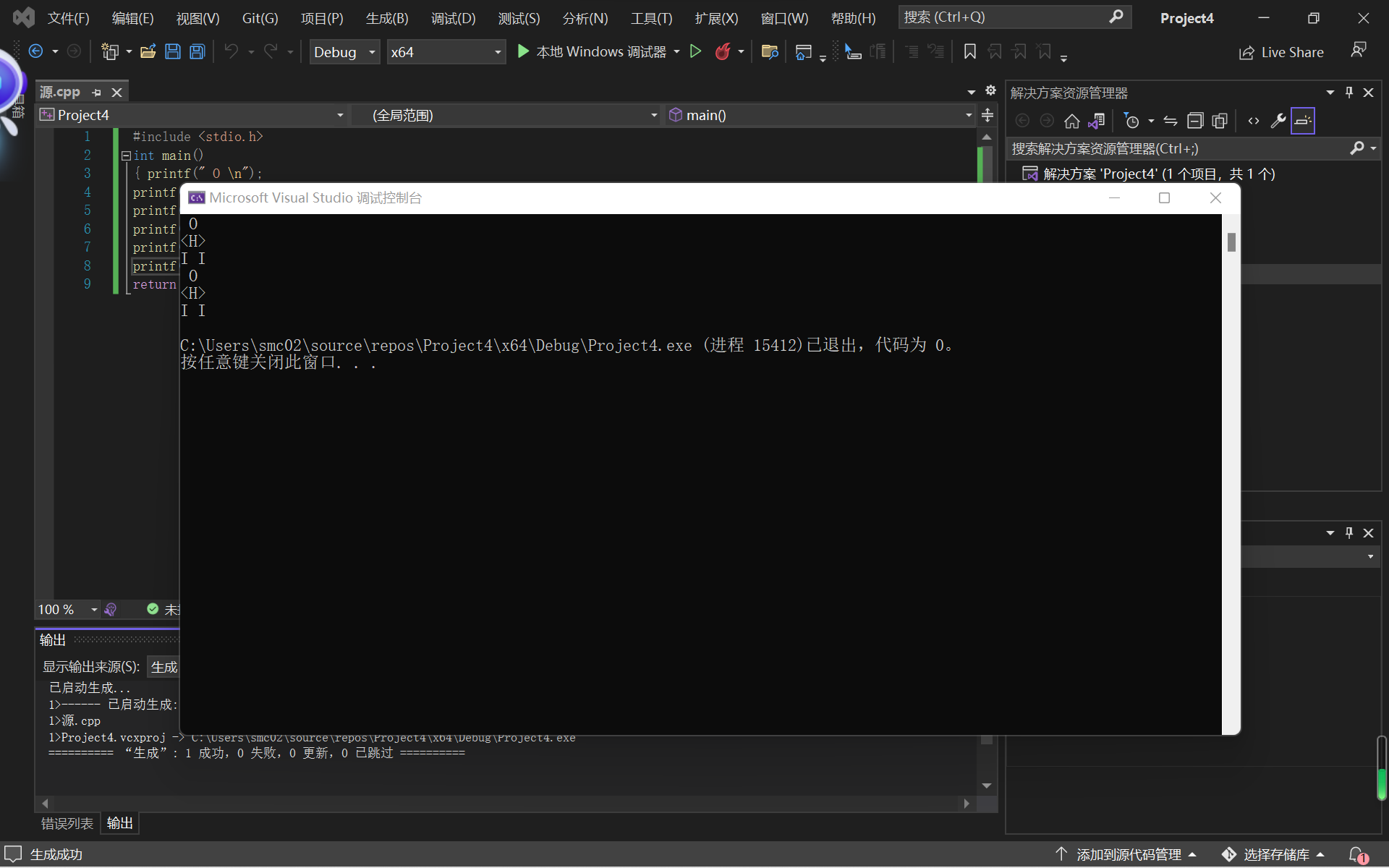Click Home icon in Solution Explorer toolbar
This screenshot has width=1389, height=868.
pos(1071,121)
